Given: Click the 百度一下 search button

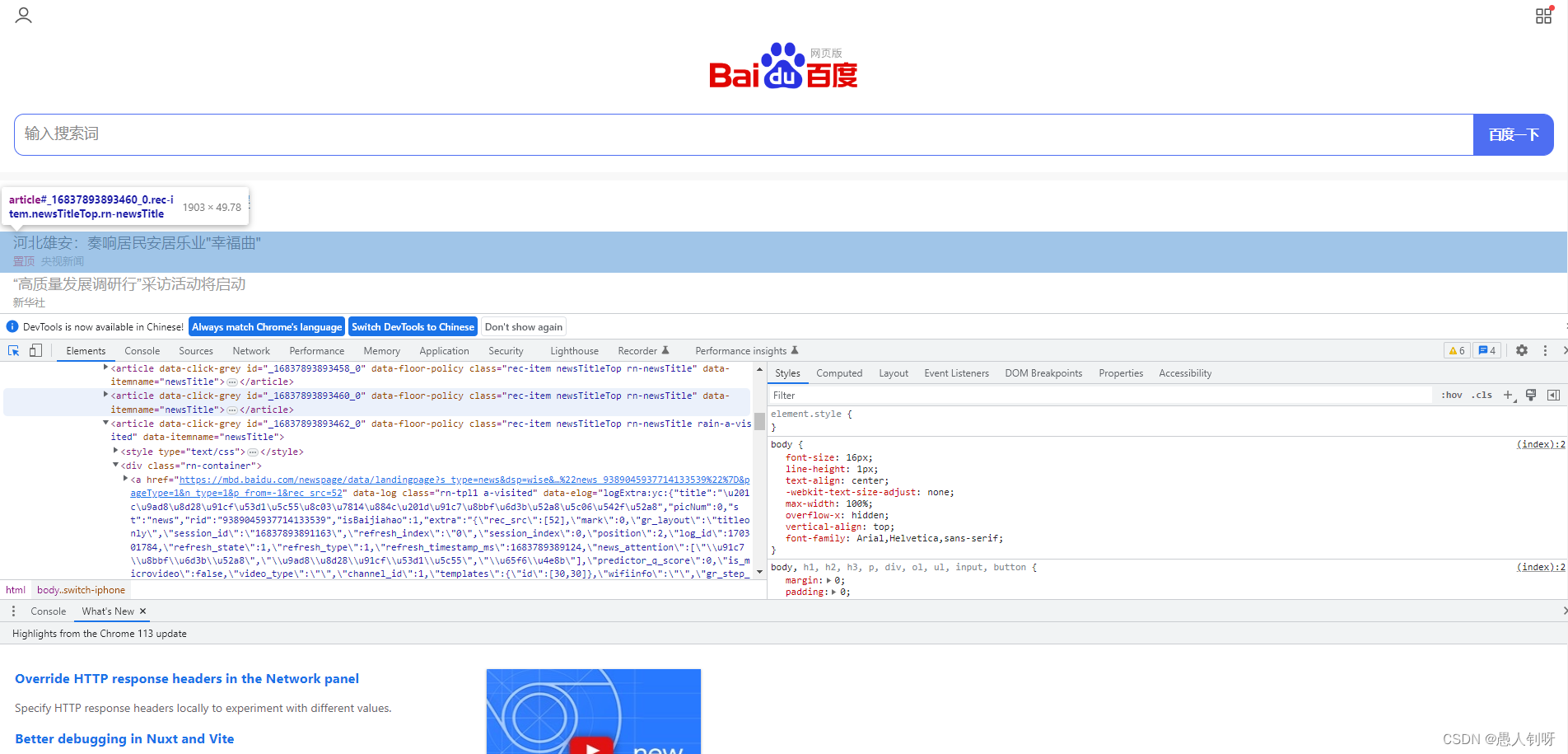Looking at the screenshot, I should [1514, 134].
